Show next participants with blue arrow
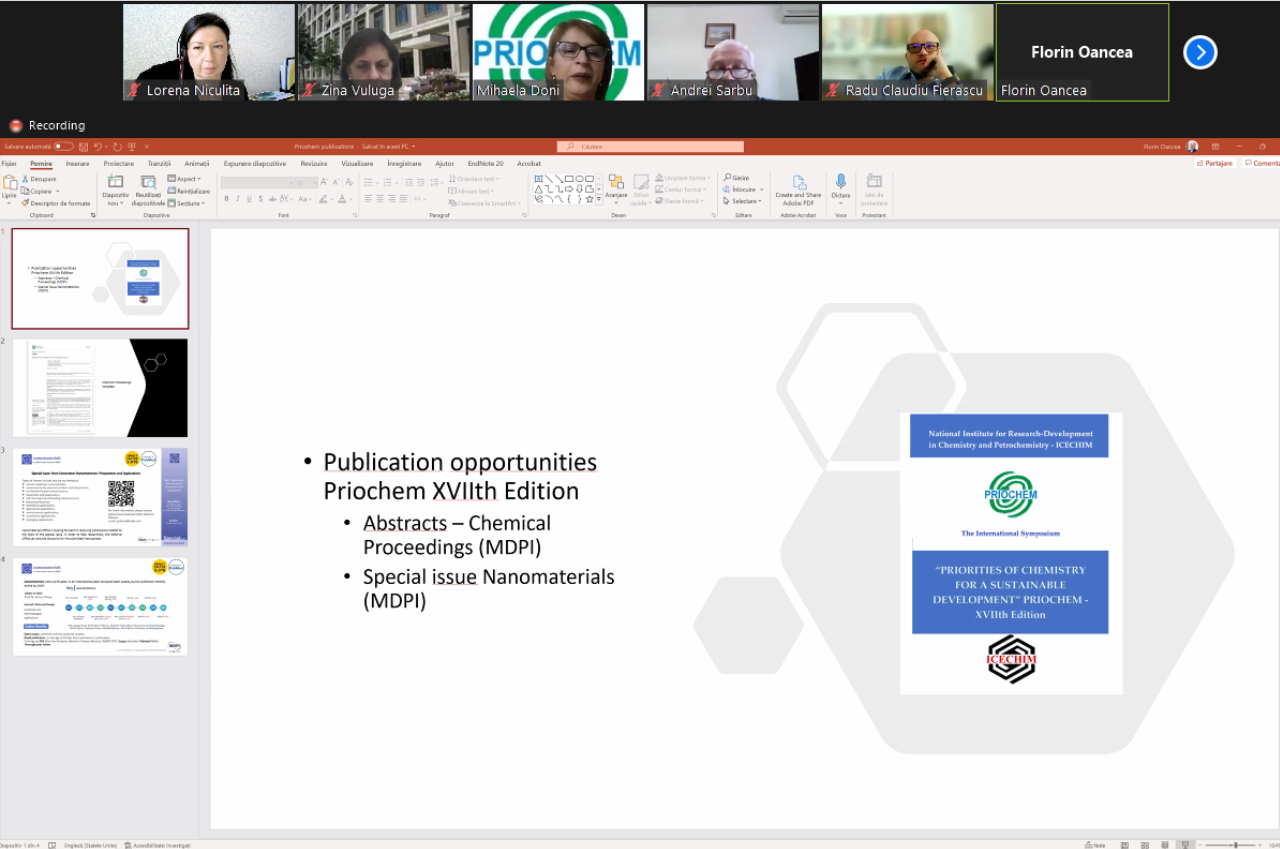This screenshot has width=1280, height=849. (x=1200, y=52)
